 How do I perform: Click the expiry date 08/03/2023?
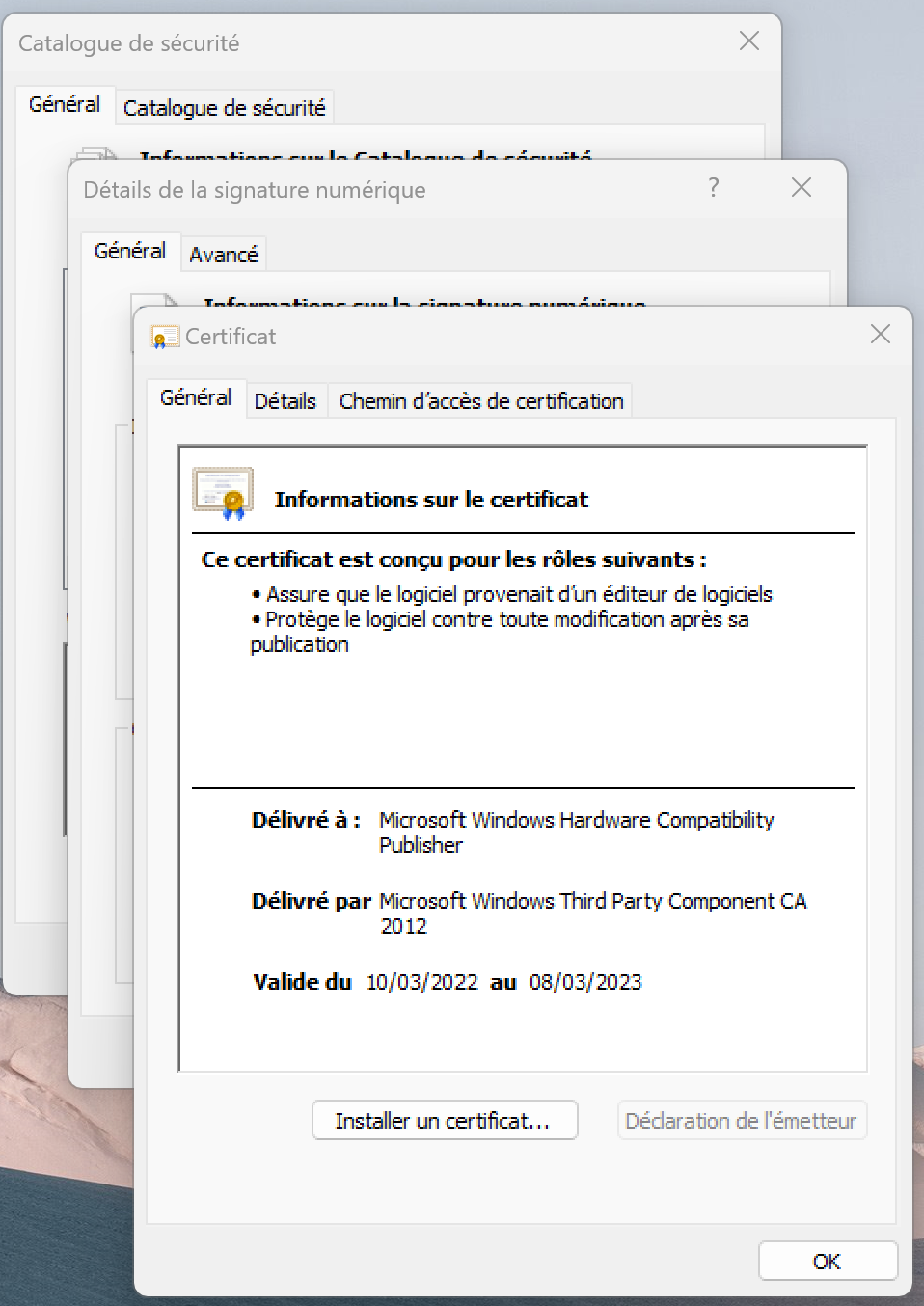coord(585,982)
